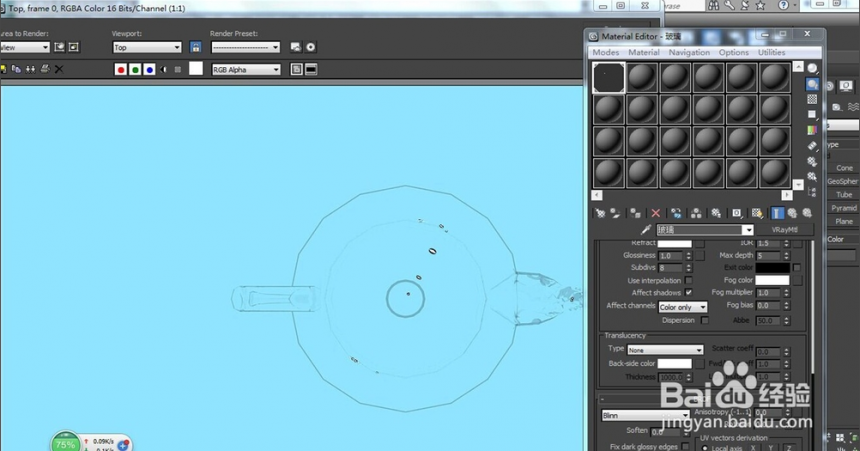Open Render Preset dropdown
This screenshot has height=451, width=860.
[x=245, y=47]
